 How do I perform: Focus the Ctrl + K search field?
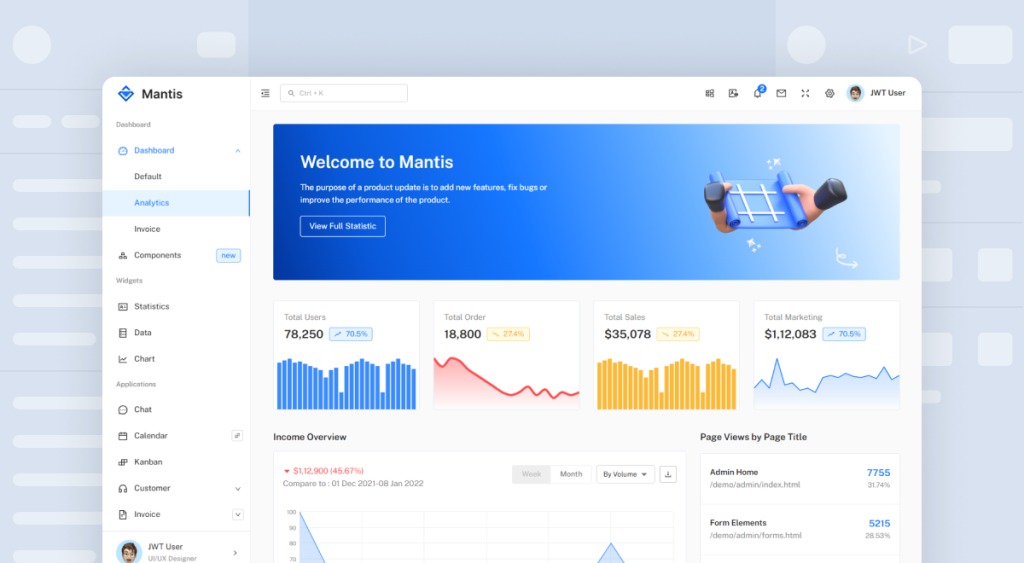click(x=344, y=93)
